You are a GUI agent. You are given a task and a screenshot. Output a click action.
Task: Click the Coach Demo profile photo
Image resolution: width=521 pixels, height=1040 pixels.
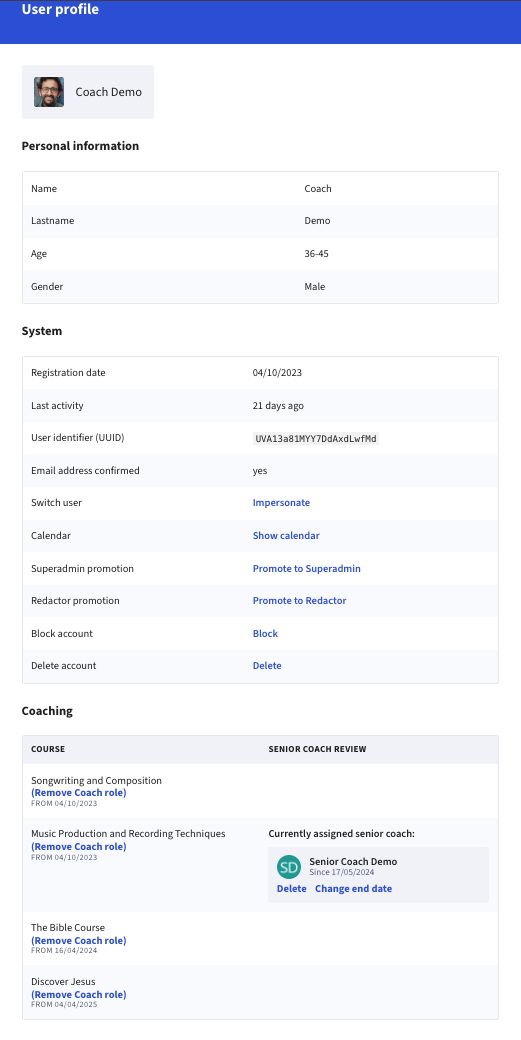[49, 92]
